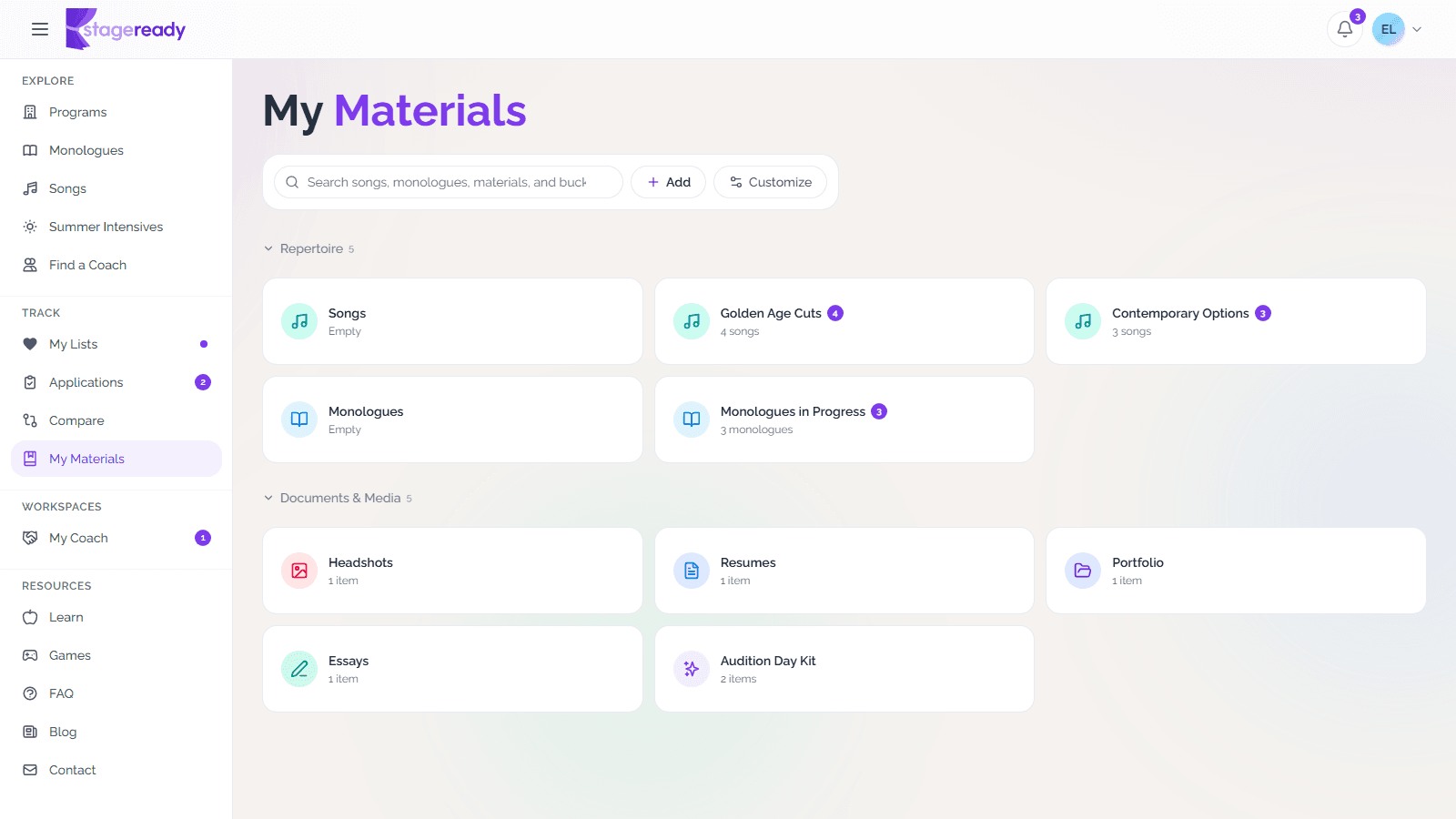
Task: Click the My Coach badge showing 1
Action: [203, 538]
